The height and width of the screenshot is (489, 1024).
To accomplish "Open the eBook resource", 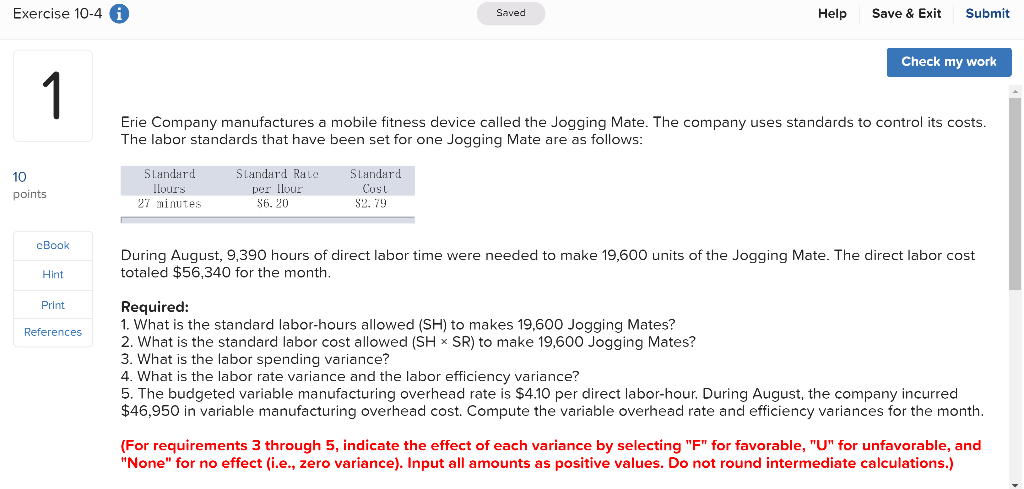I will point(53,245).
